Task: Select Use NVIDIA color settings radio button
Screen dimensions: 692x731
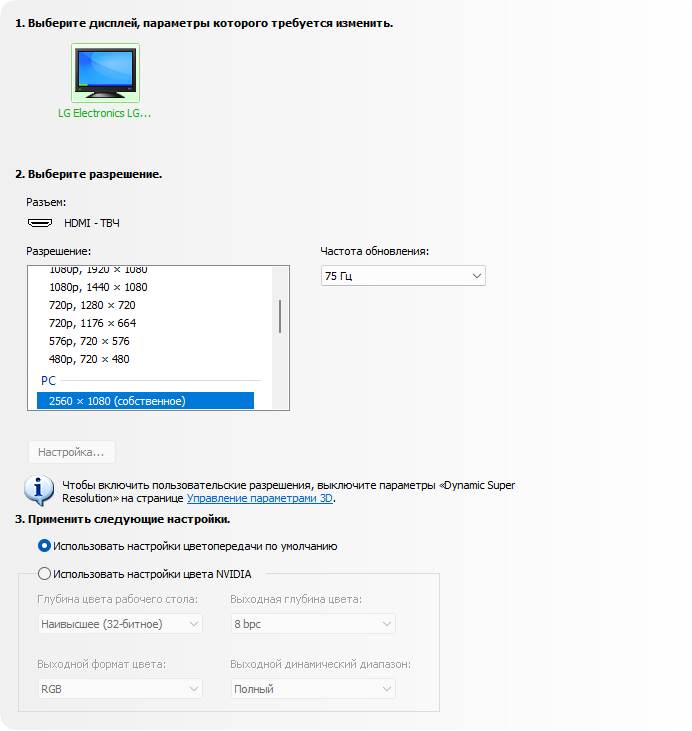Action: coord(44,573)
